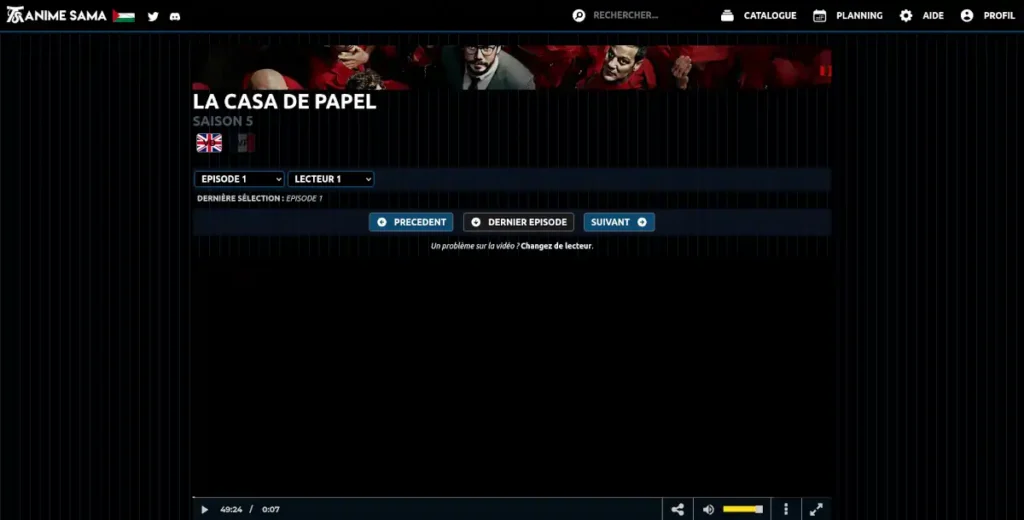
Task: Click the Dernière Sélection Episode 1 text
Action: (x=260, y=199)
